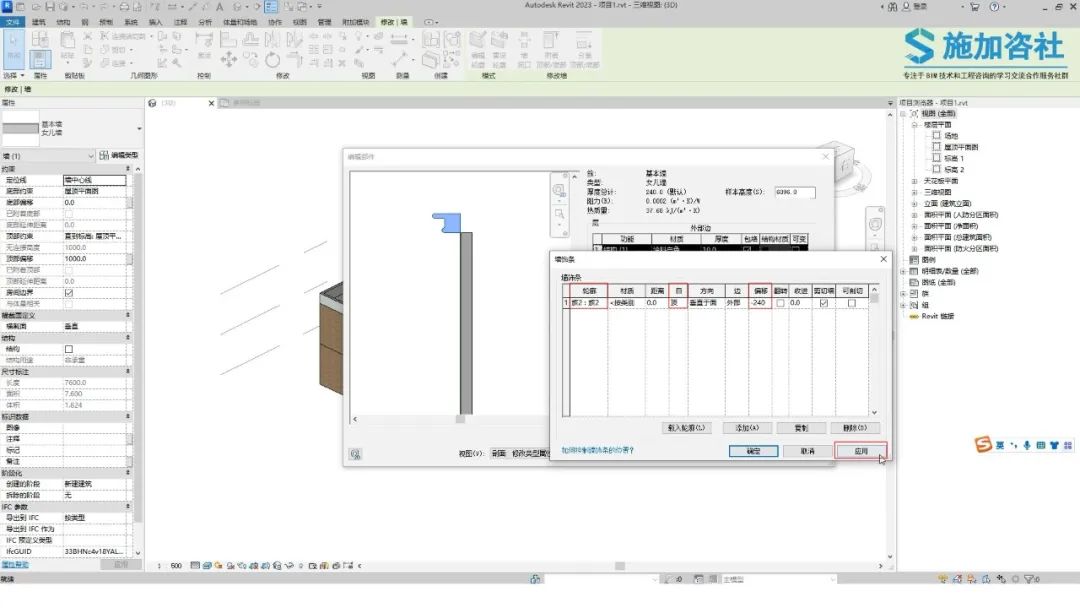Image resolution: width=1080 pixels, height=608 pixels.
Task: Toggle the 可剖切 checkbox in wall sweep row 1
Action: coord(852,303)
